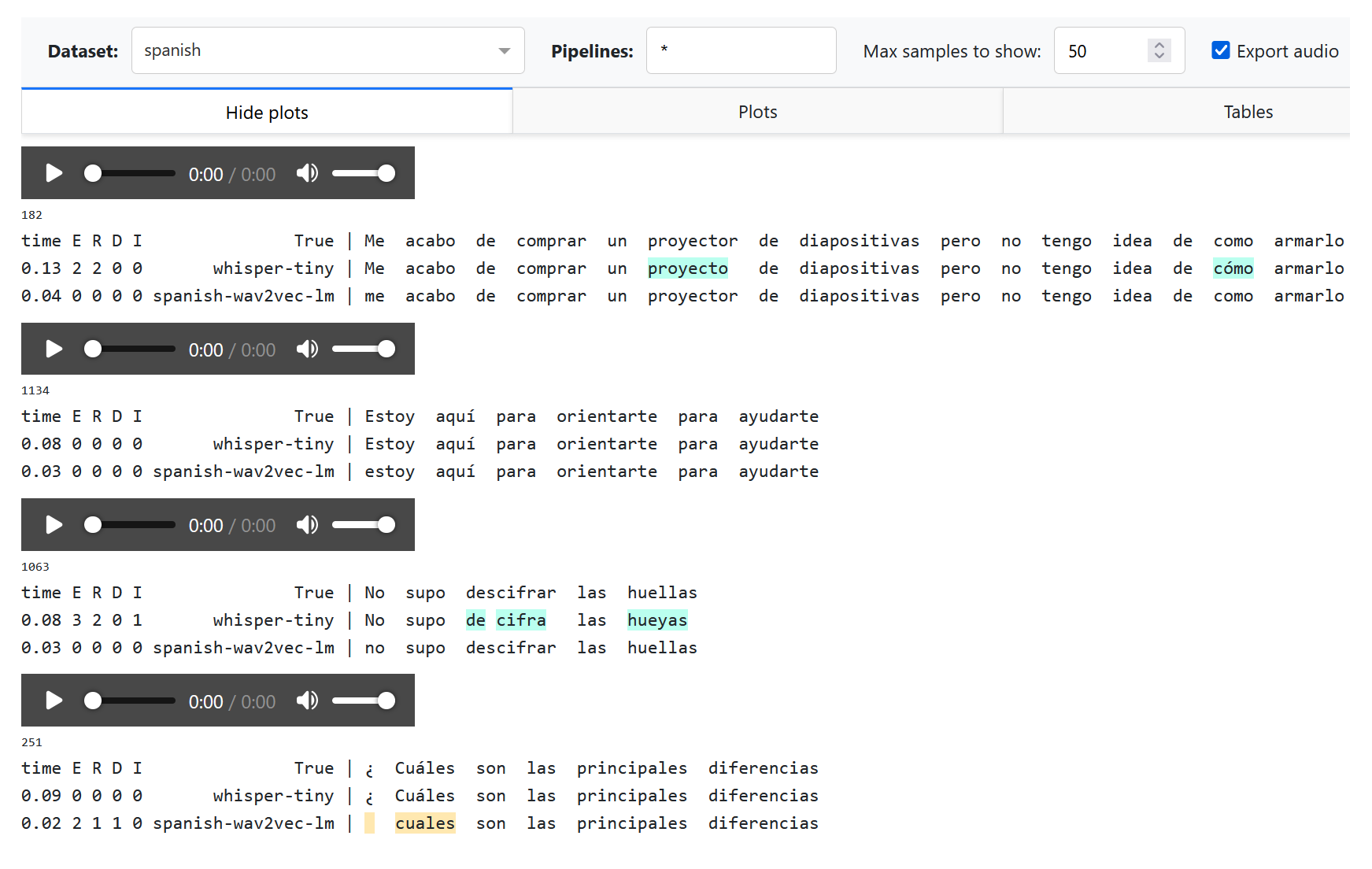Viewport: 1372px width, 869px height.
Task: Play sample 251's audio clip
Action: pyautogui.click(x=54, y=700)
